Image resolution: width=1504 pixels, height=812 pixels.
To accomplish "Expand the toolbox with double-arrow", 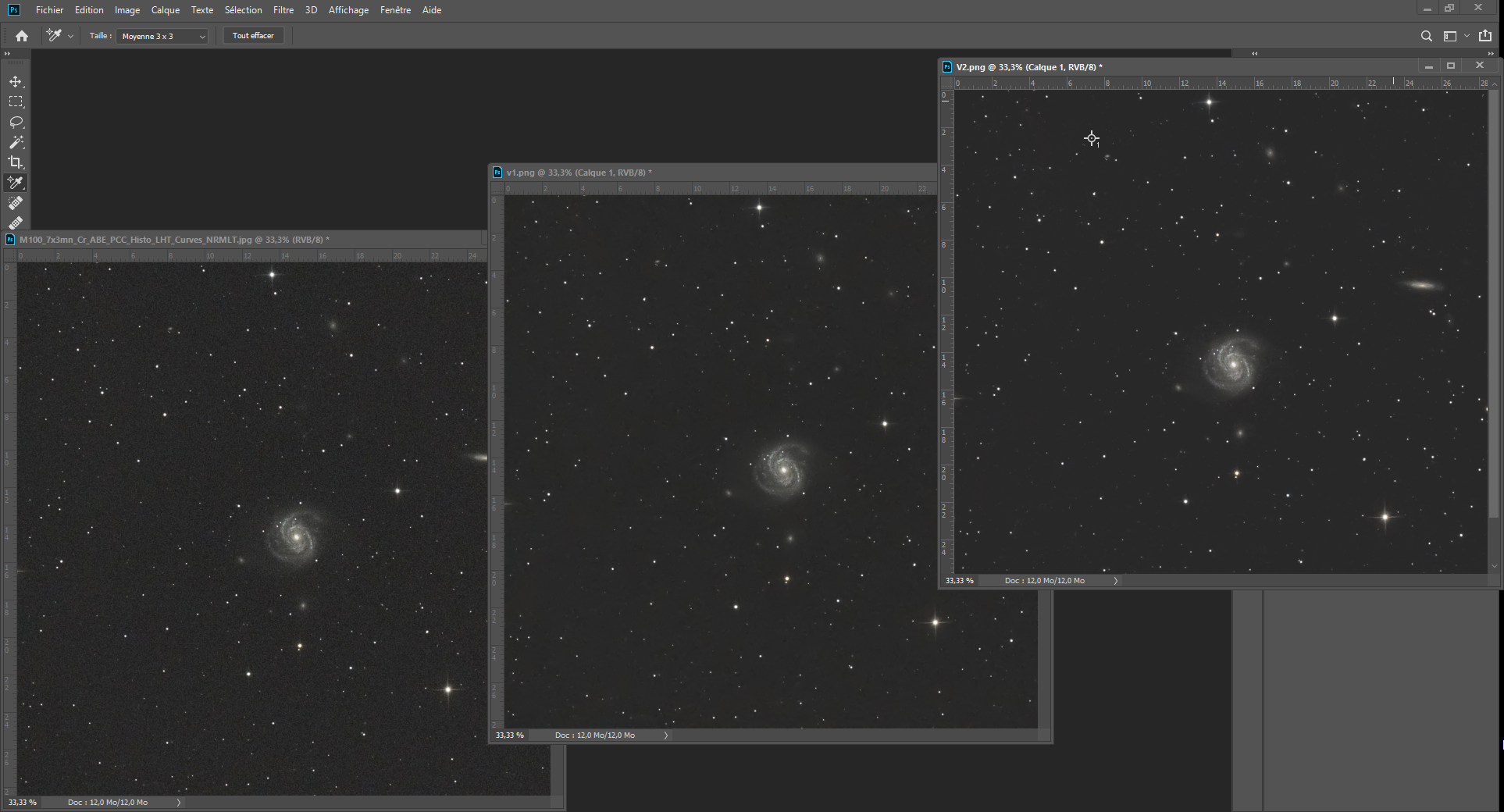I will click(x=7, y=54).
